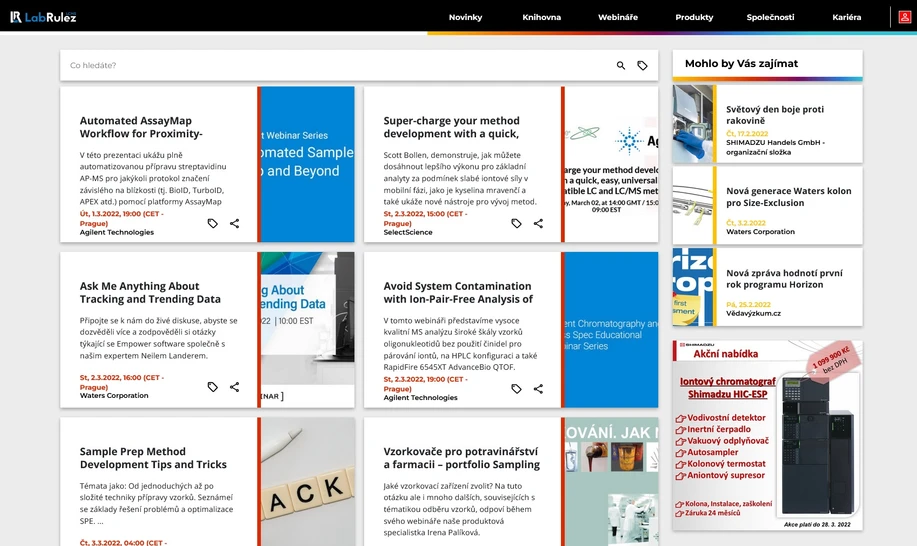Image resolution: width=917 pixels, height=546 pixels.
Task: Share the Avoid System Contamination webinar
Action: click(x=538, y=389)
